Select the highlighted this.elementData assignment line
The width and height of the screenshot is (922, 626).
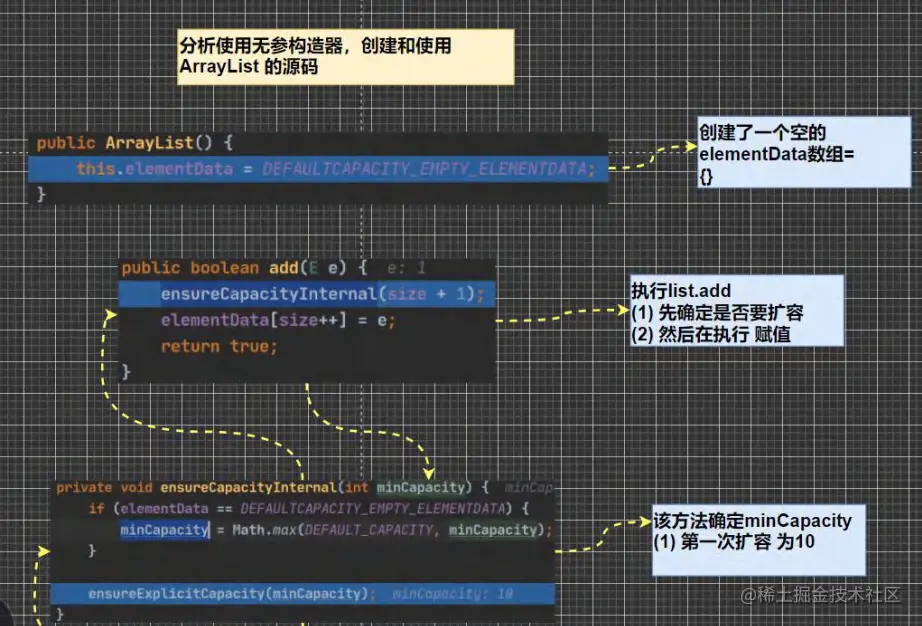[330, 169]
